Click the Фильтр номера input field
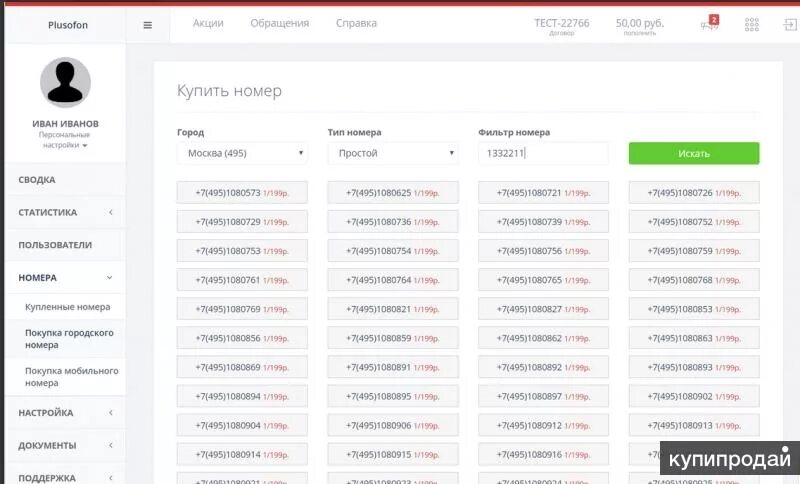The height and width of the screenshot is (484, 800). [543, 153]
